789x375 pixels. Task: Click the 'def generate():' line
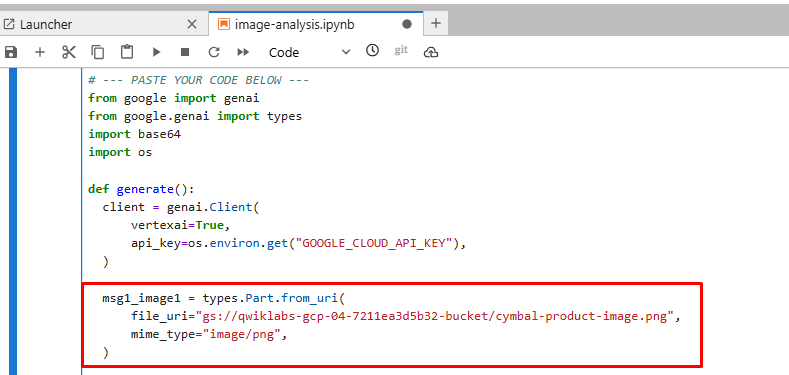[x=141, y=189]
